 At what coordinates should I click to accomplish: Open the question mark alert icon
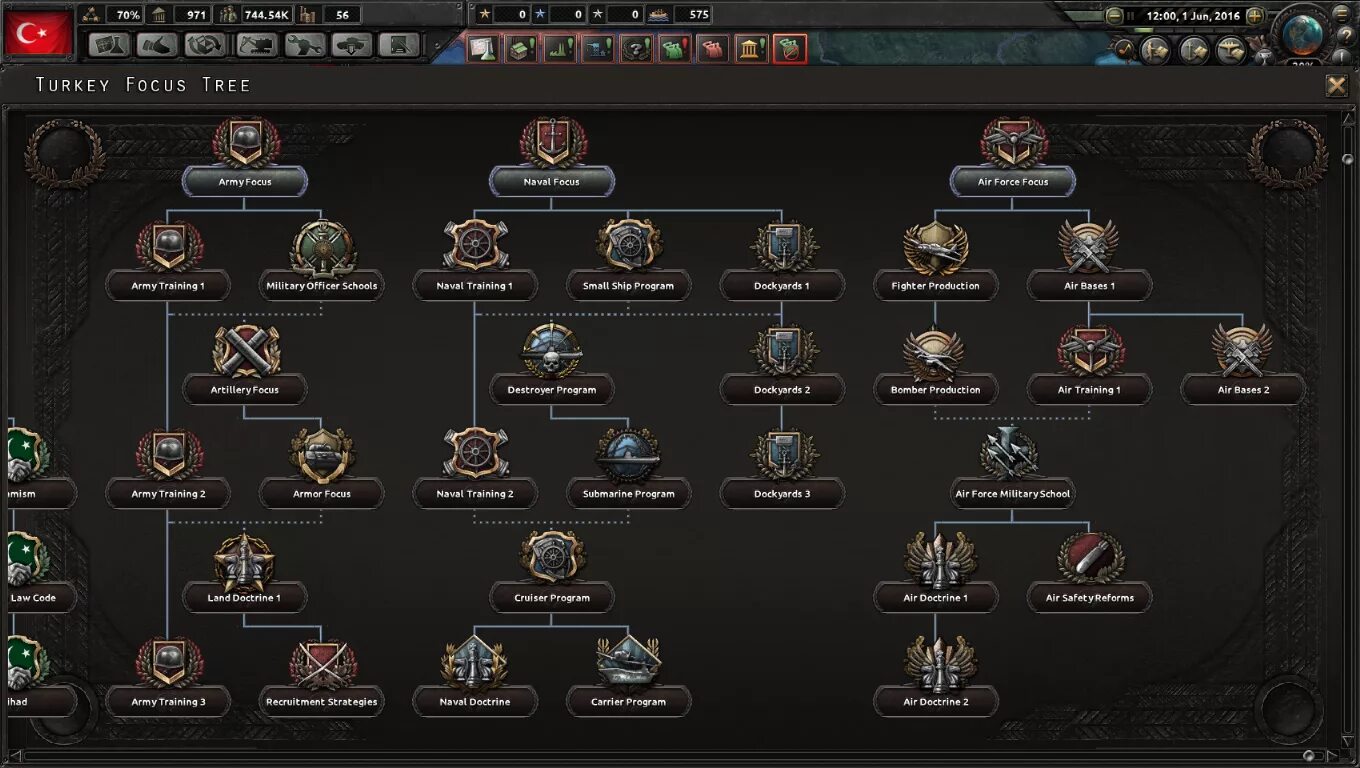[636, 48]
